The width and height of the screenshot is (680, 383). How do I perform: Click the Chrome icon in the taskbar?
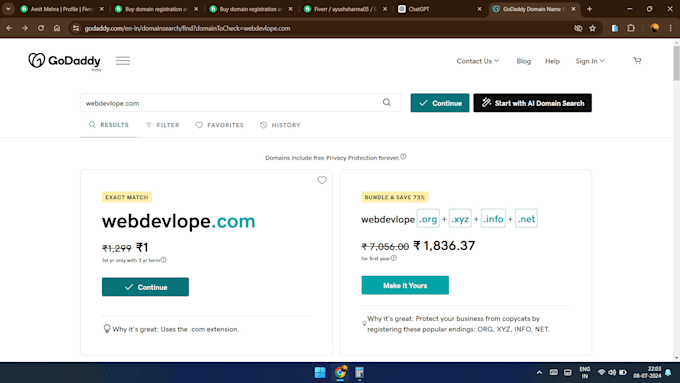340,372
